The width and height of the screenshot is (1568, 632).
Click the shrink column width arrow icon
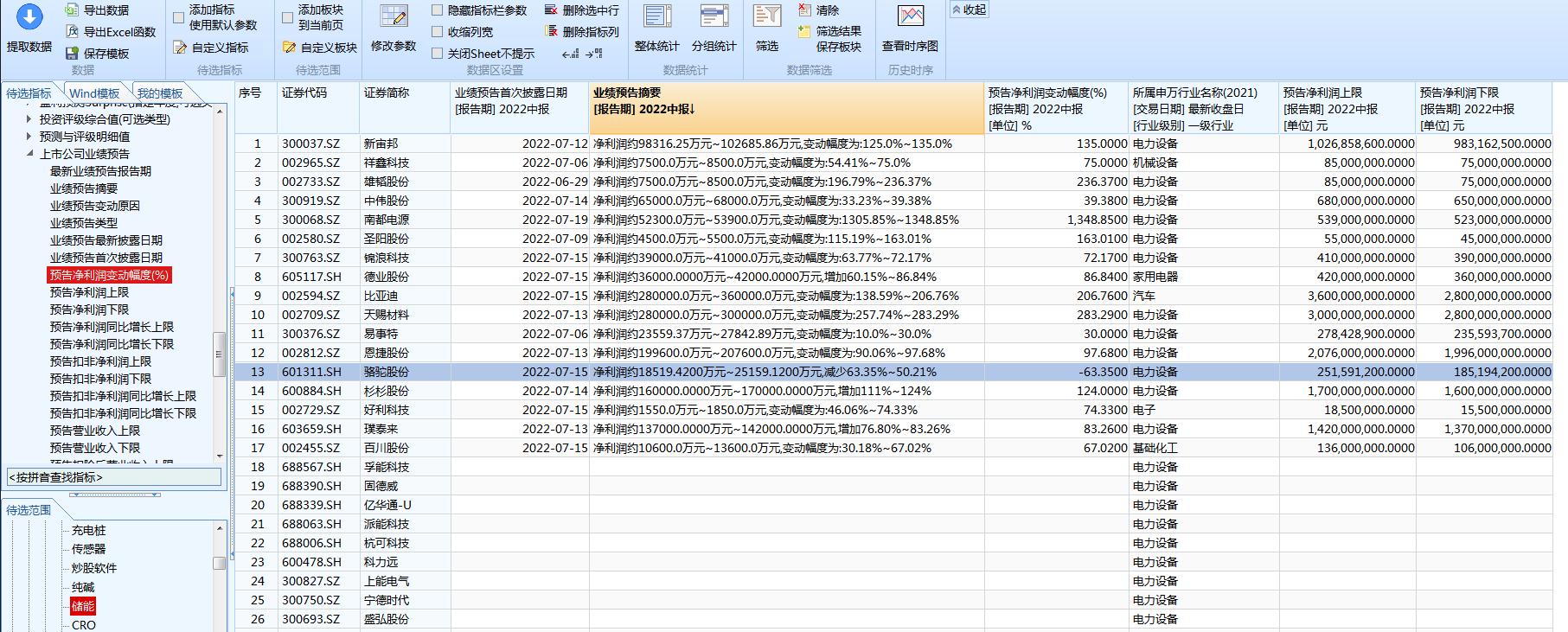click(x=570, y=54)
